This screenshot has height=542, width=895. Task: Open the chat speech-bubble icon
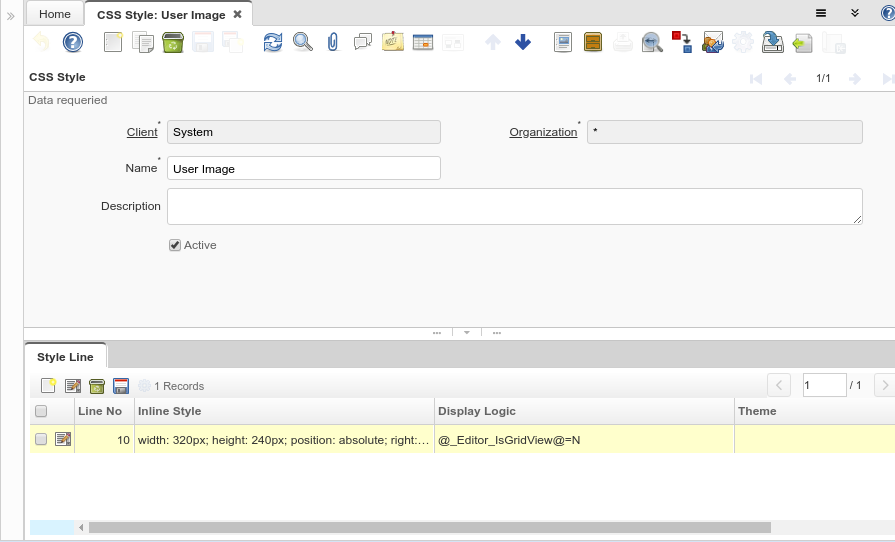click(x=363, y=42)
